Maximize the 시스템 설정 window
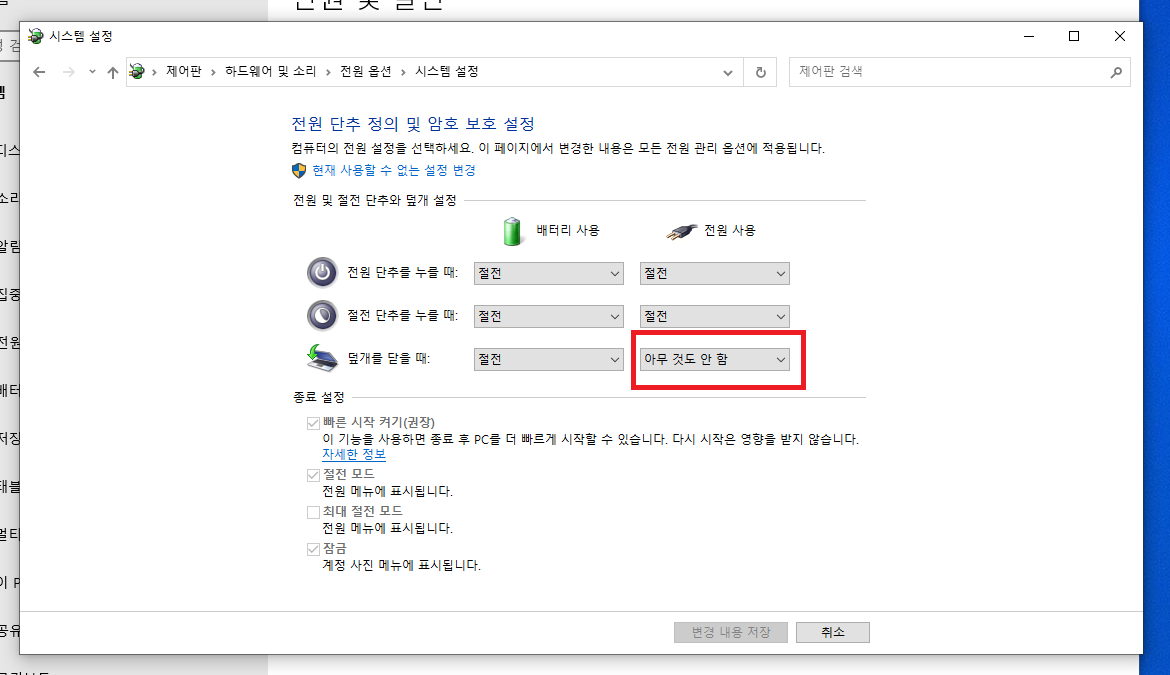 click(x=1074, y=36)
